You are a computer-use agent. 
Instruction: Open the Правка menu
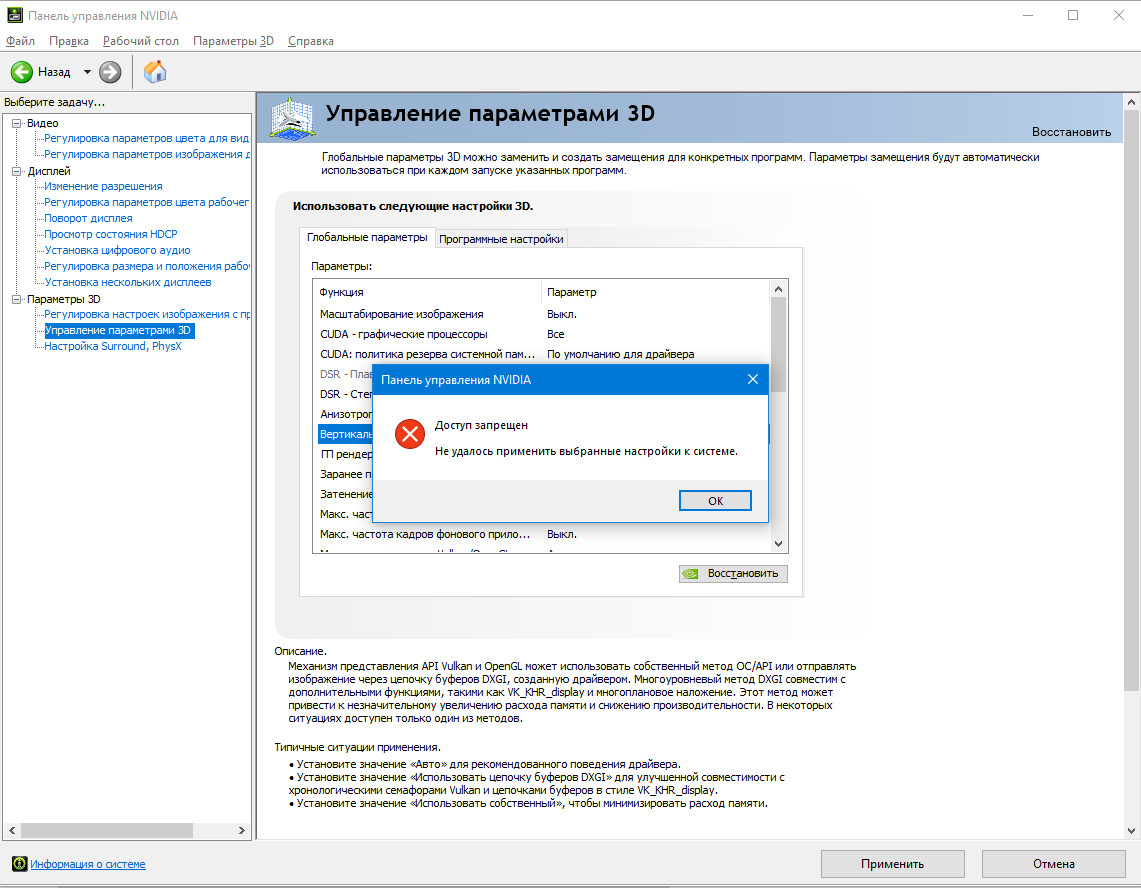69,41
